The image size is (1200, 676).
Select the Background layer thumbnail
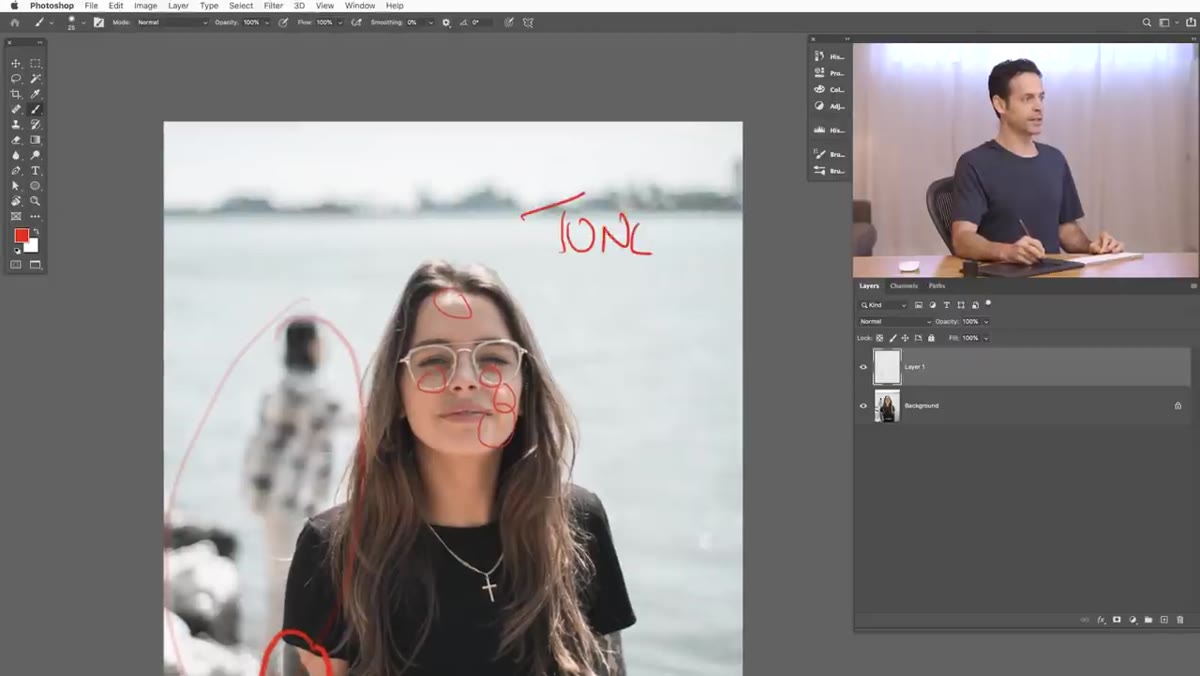887,406
